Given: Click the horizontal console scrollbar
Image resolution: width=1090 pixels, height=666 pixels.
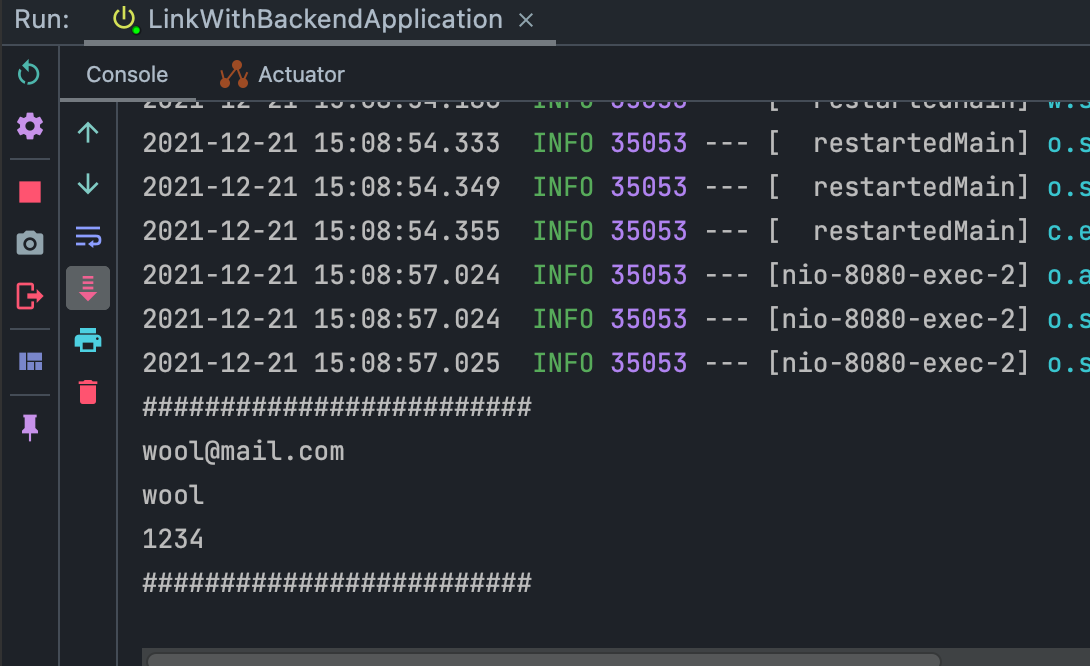Looking at the screenshot, I should pyautogui.click(x=545, y=659).
